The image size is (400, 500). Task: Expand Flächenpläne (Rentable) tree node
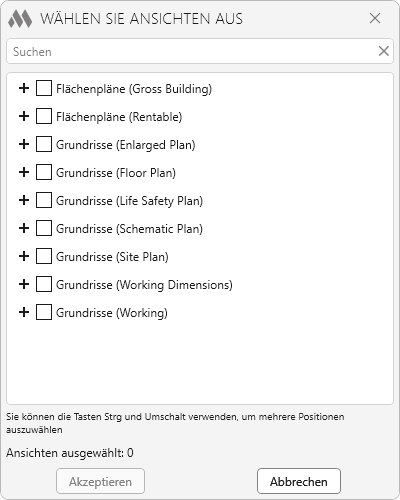pyautogui.click(x=24, y=116)
